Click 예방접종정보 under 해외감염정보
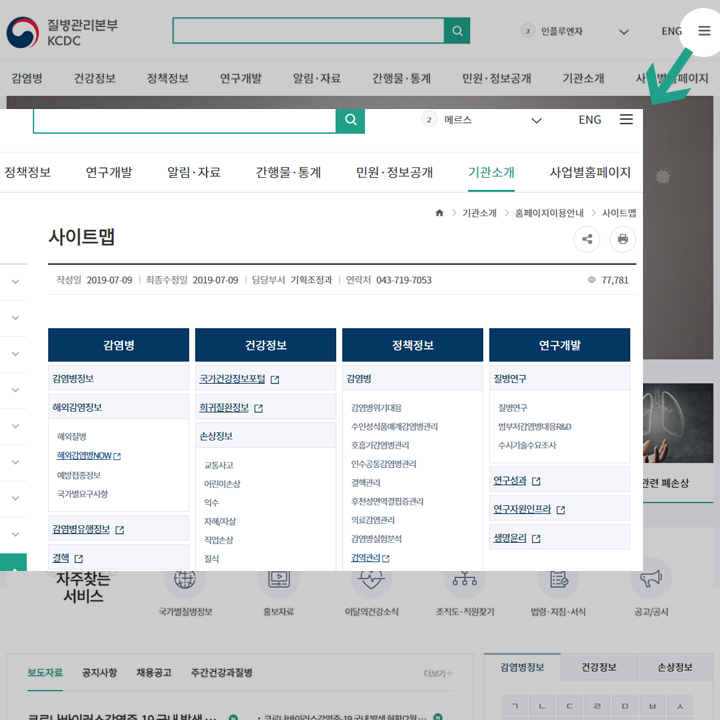The width and height of the screenshot is (720, 720). coord(79,475)
